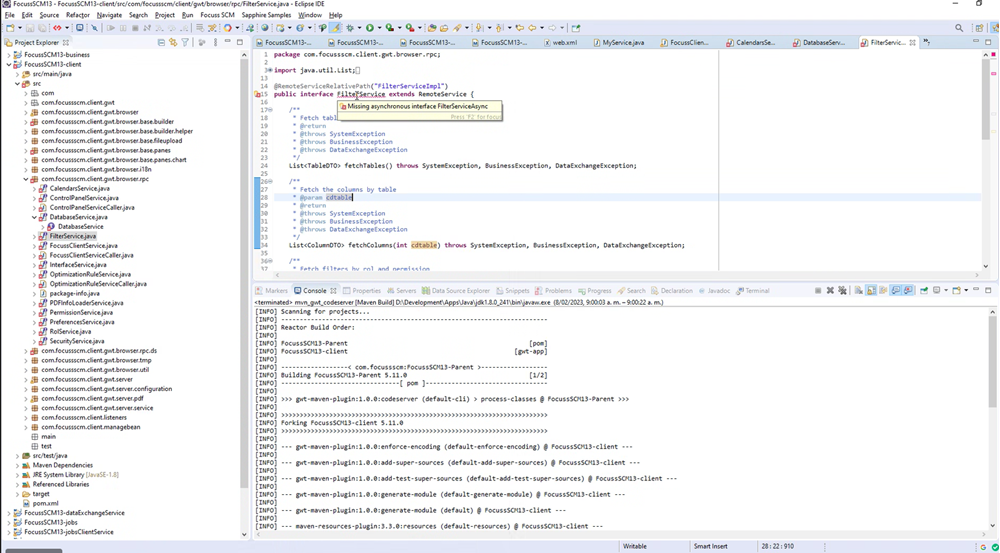Click the Run External Tools icon
The height and width of the screenshot is (553, 1000).
point(410,28)
